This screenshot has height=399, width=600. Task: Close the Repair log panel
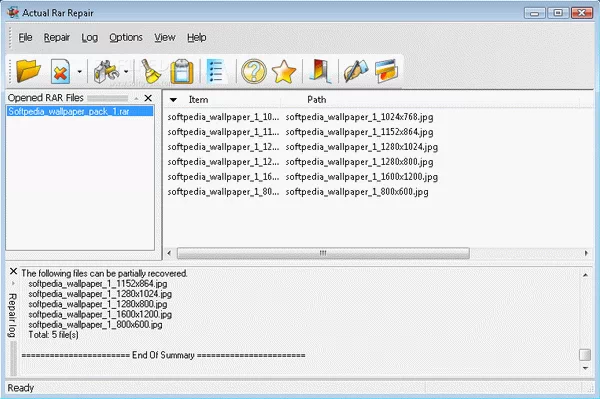[x=13, y=271]
